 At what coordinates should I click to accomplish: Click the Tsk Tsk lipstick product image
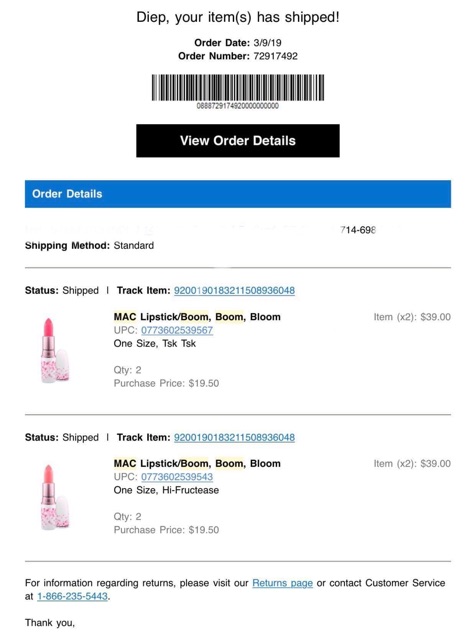click(x=55, y=350)
